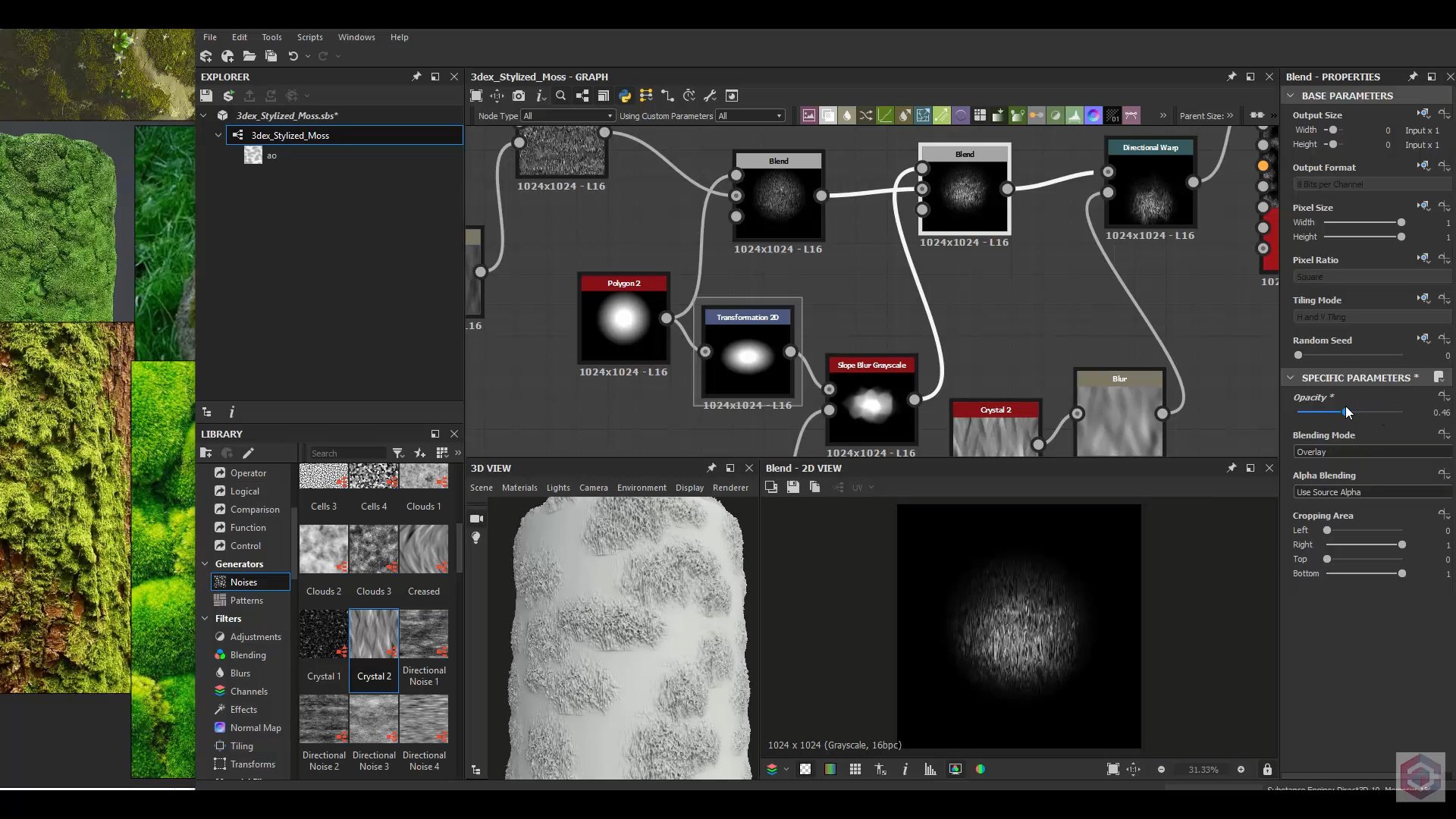Click the wrench tool icon in graph toolbar
Image resolution: width=1456 pixels, height=819 pixels.
click(710, 96)
